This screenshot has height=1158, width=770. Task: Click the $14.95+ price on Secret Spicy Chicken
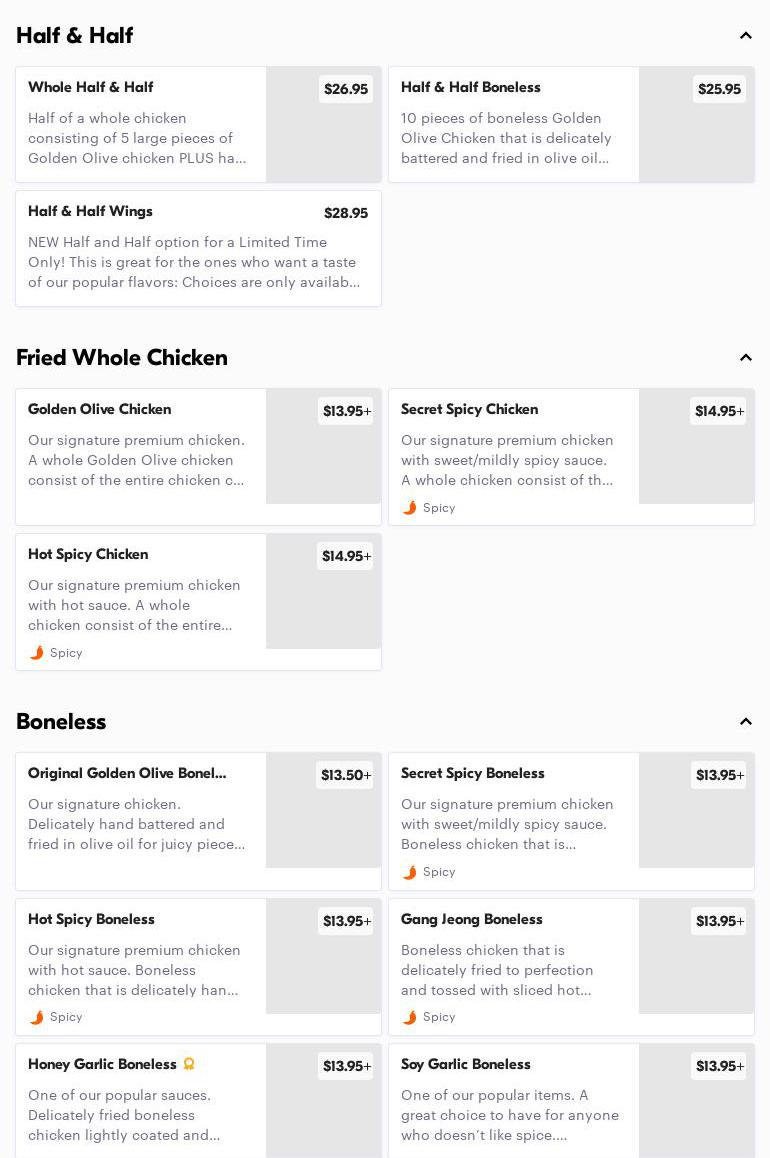(718, 411)
